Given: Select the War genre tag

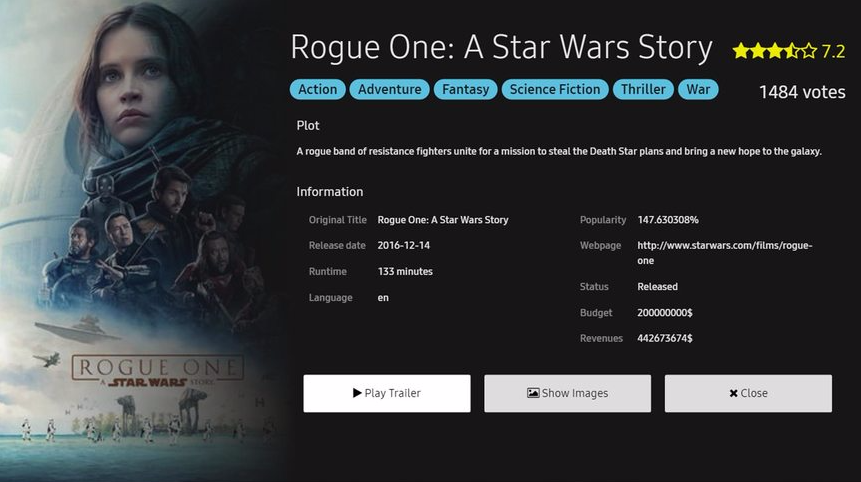Looking at the screenshot, I should point(698,89).
